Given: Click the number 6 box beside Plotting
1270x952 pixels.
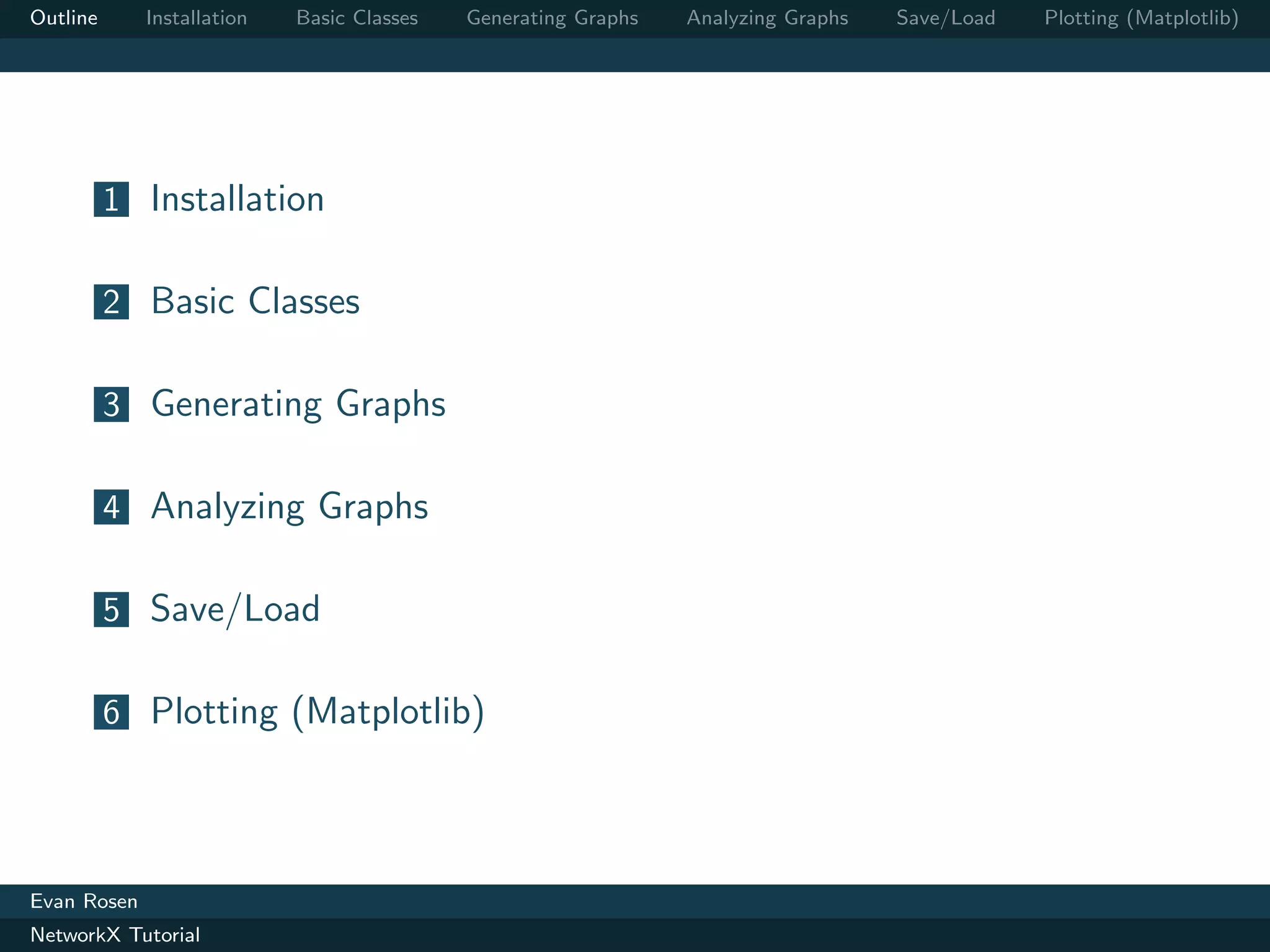Looking at the screenshot, I should point(112,712).
